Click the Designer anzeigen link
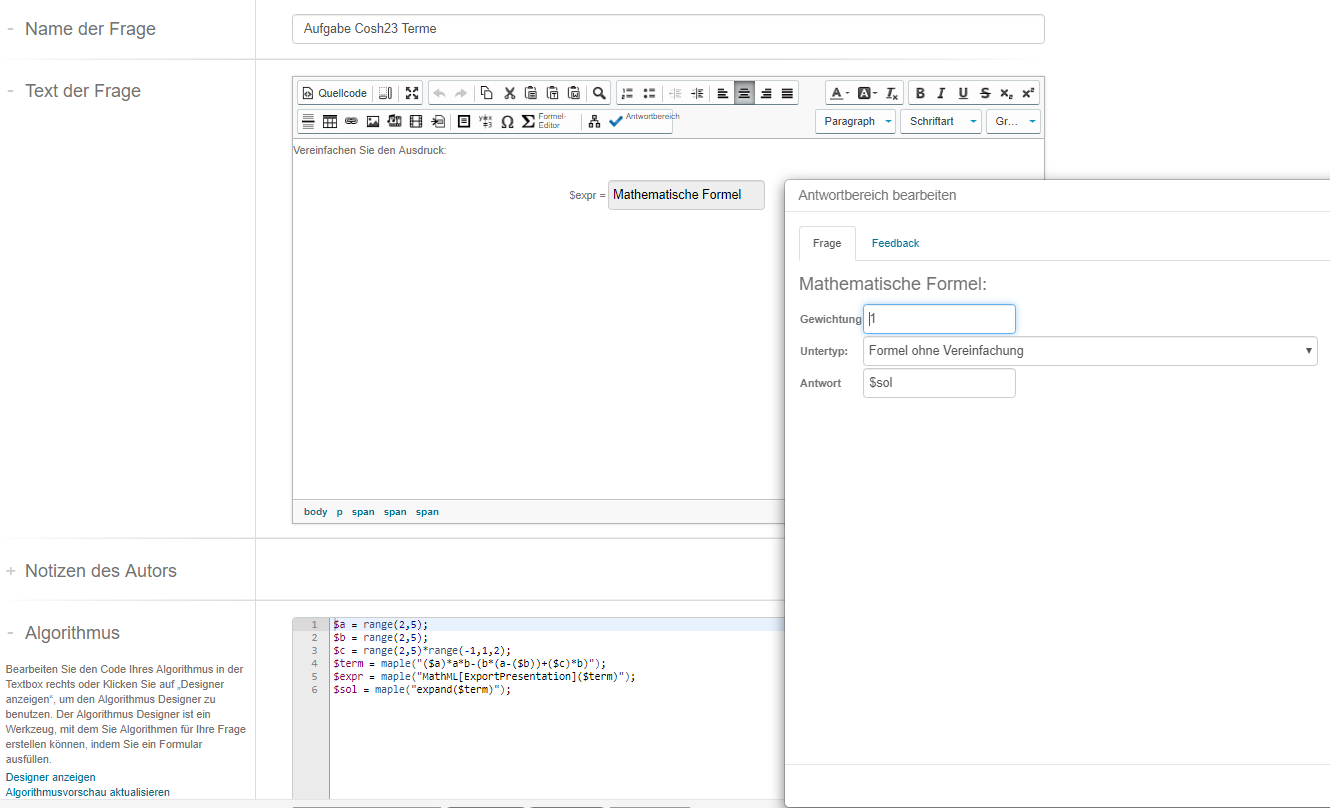 point(51,777)
